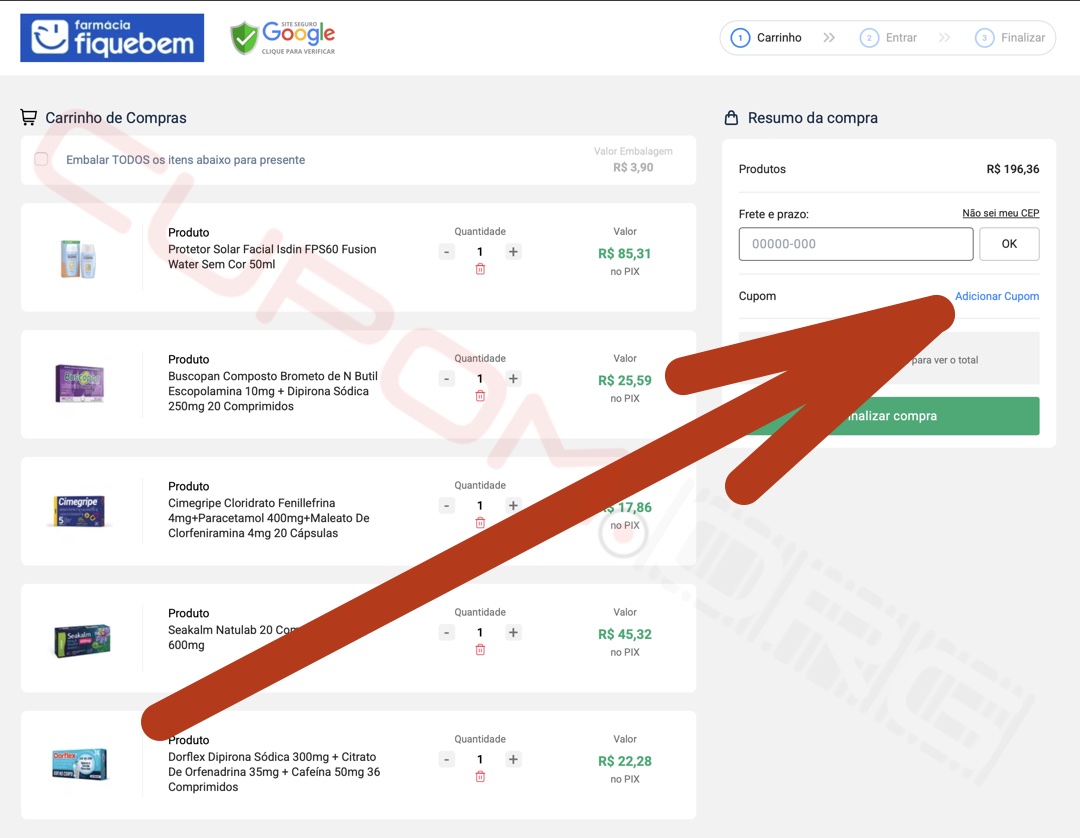Viewport: 1080px width, 838px height.
Task: Reduce Buscopan Composto quantity with minus
Action: click(x=446, y=379)
